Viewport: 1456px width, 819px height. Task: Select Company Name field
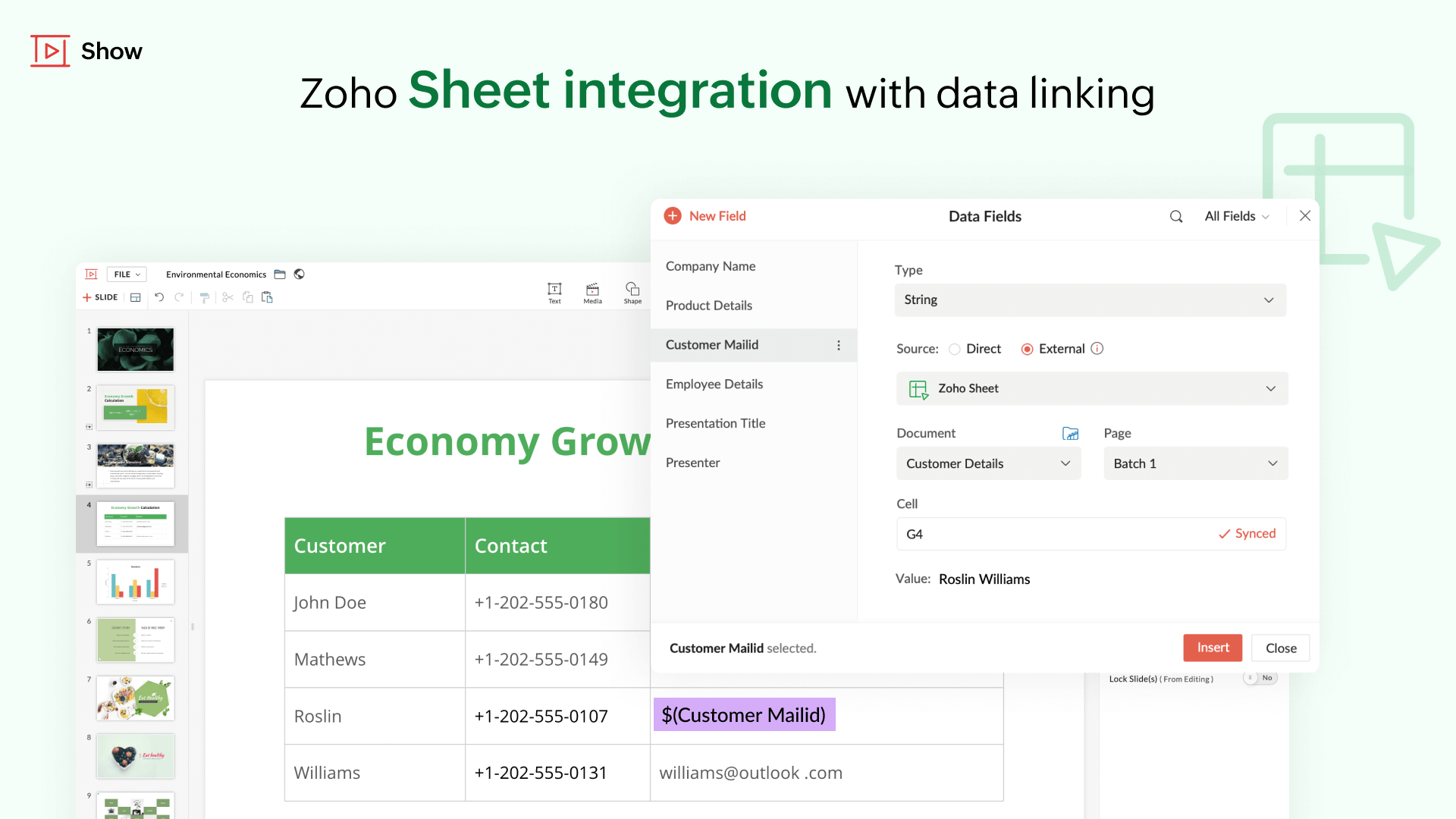[754, 266]
